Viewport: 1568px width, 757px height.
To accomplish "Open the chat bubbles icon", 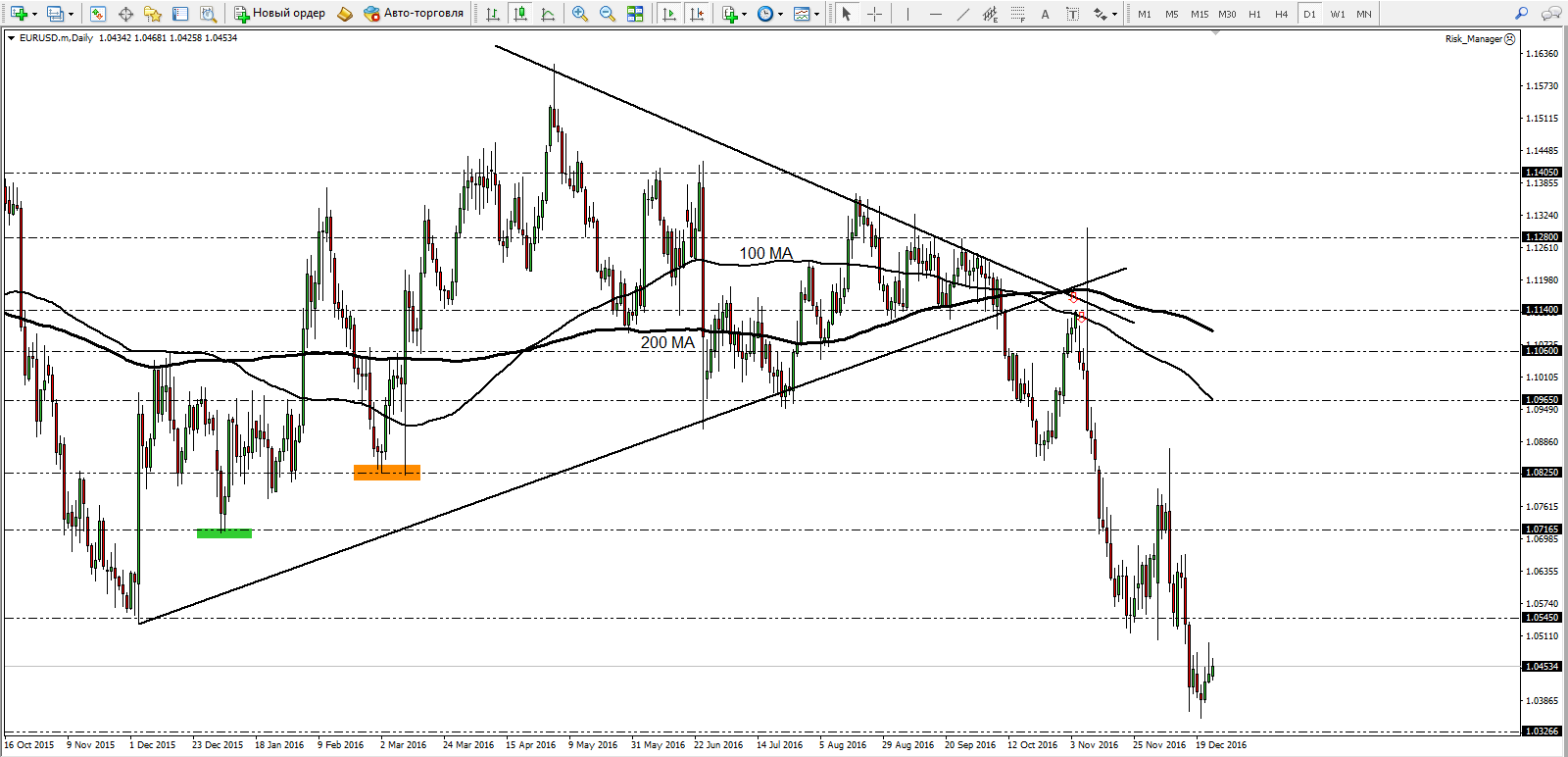I will (x=1551, y=14).
